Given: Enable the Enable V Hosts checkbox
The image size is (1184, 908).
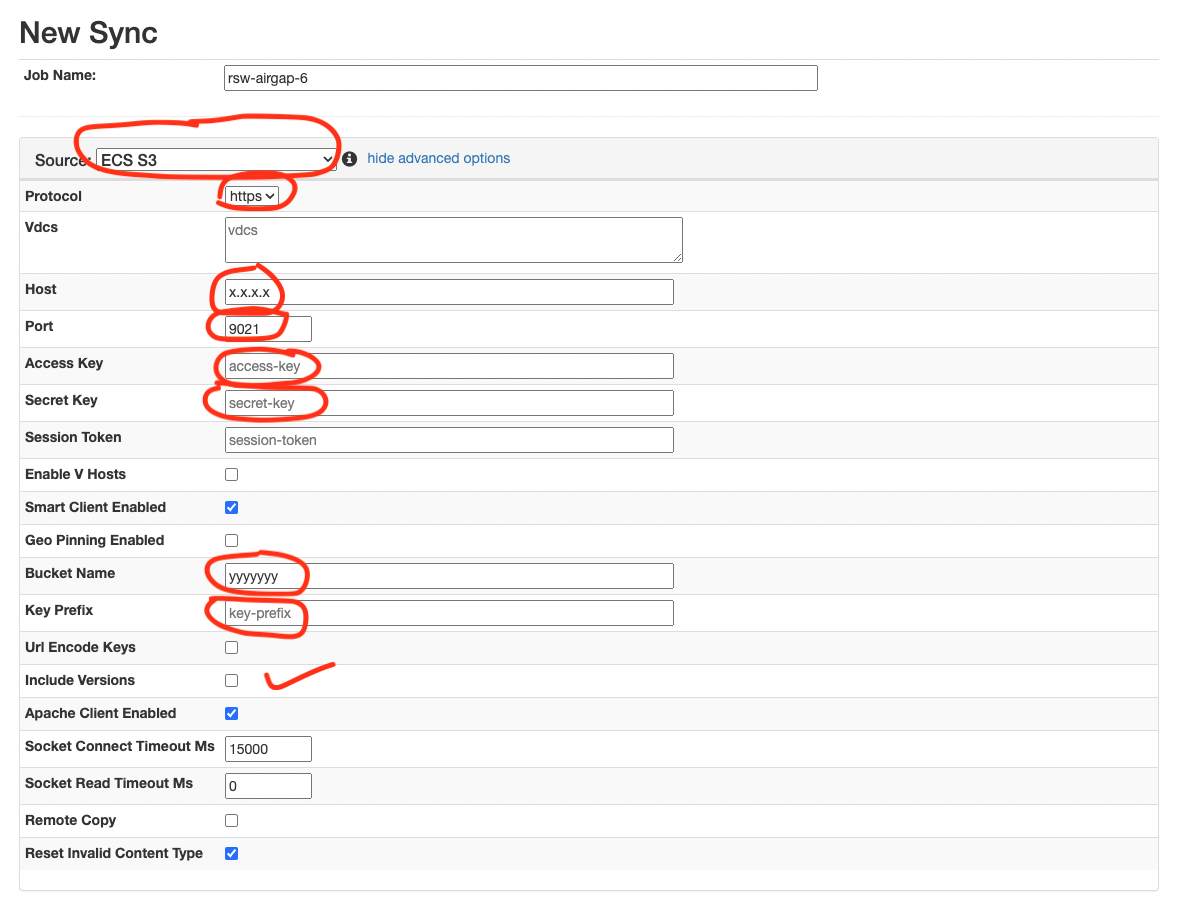Looking at the screenshot, I should point(232,475).
